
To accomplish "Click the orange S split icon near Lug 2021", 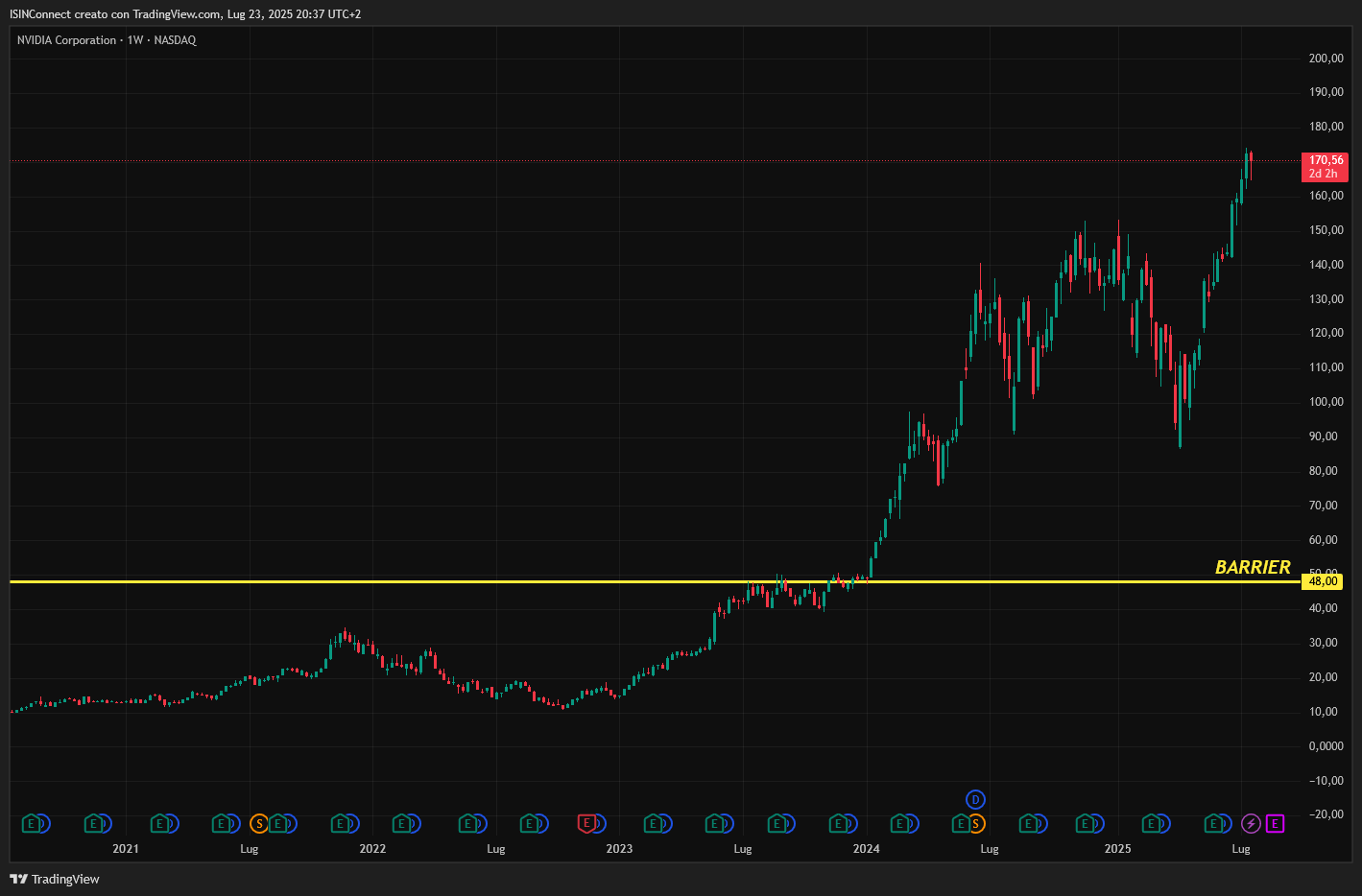I will coord(258,823).
